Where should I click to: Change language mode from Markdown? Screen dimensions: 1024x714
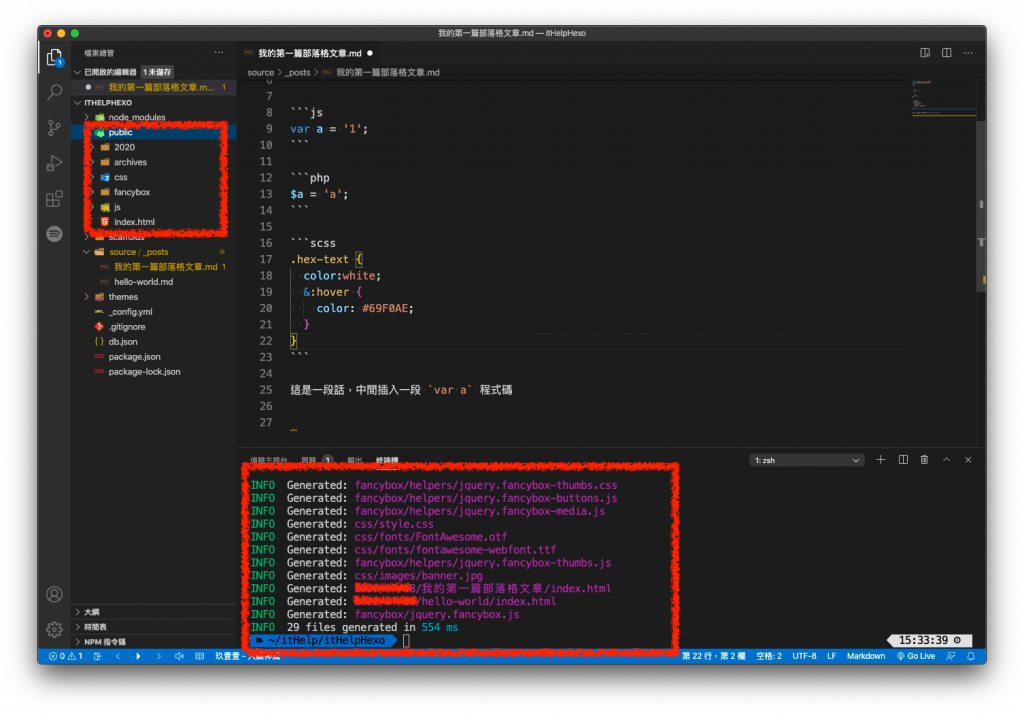click(x=866, y=657)
